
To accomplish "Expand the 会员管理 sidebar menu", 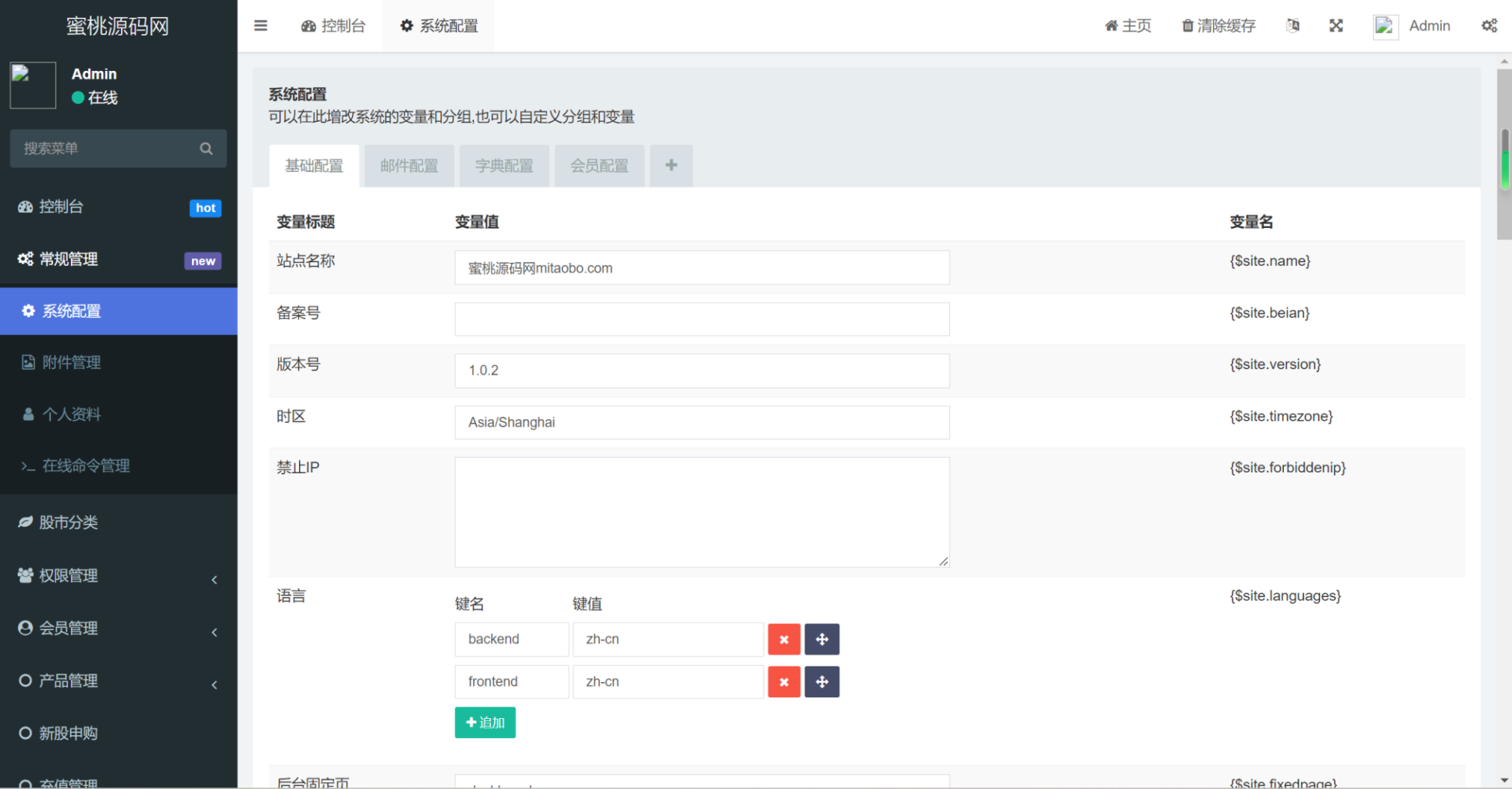I will pos(119,628).
